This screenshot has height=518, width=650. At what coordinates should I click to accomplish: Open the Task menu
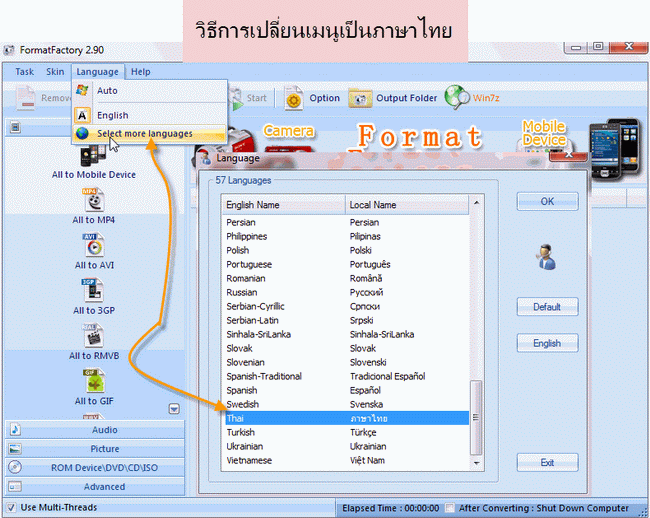[24, 72]
